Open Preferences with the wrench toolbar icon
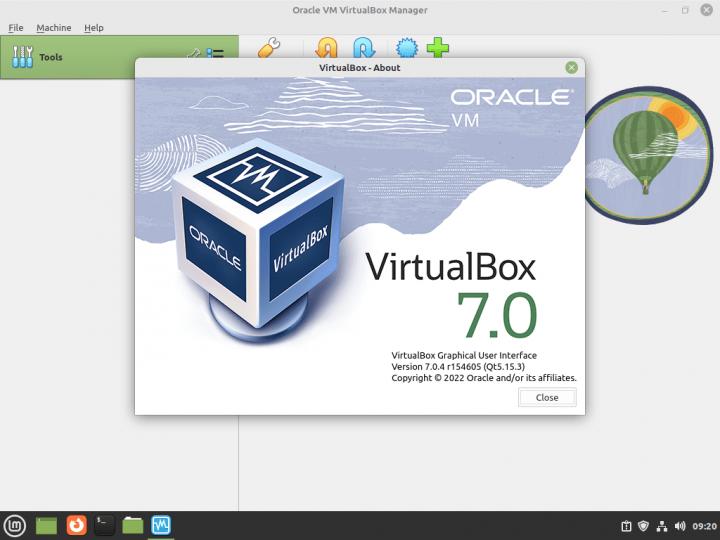The height and width of the screenshot is (540, 720). point(268,47)
